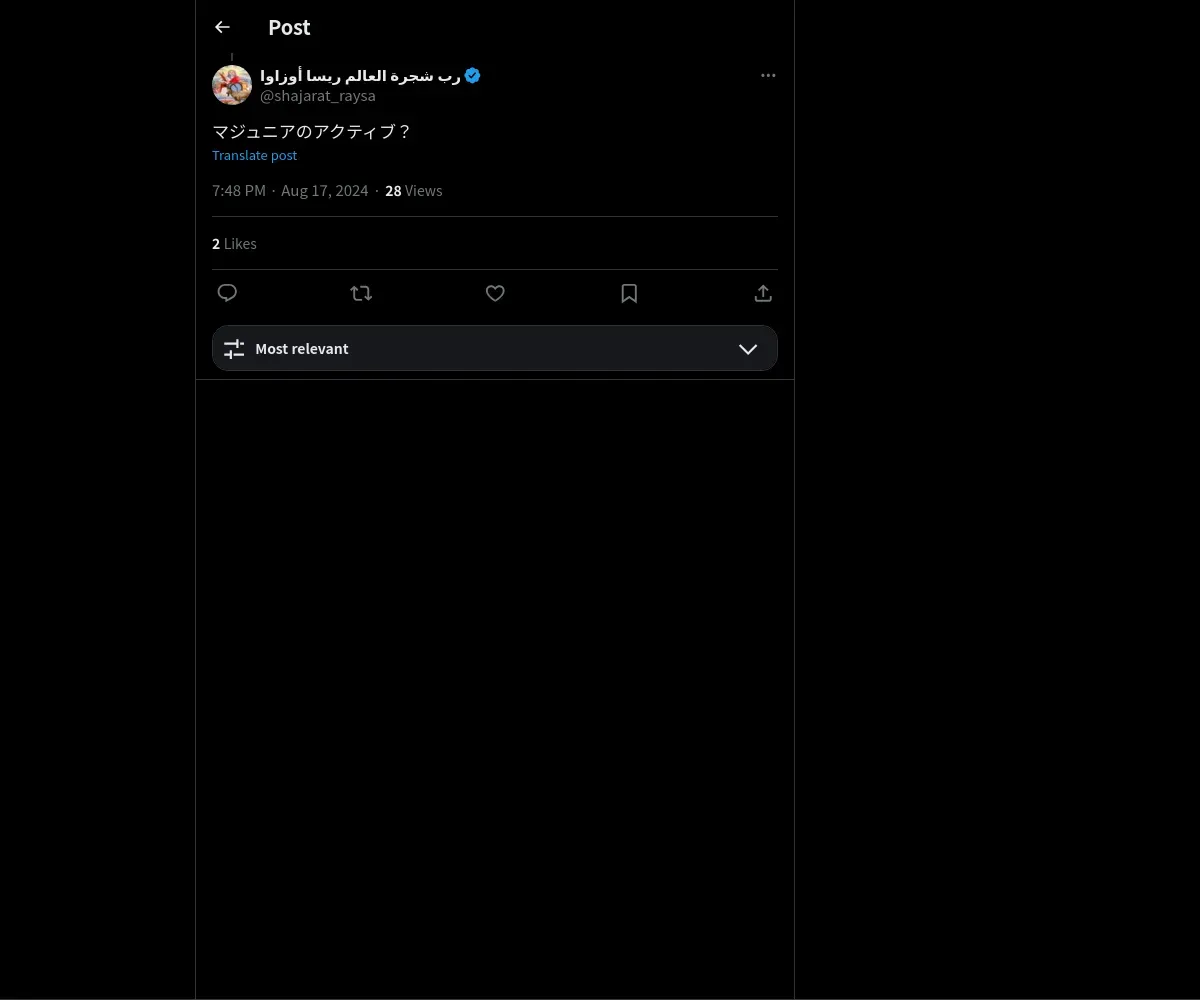Click the reply speech bubble icon
1200x1000 pixels.
(x=227, y=293)
